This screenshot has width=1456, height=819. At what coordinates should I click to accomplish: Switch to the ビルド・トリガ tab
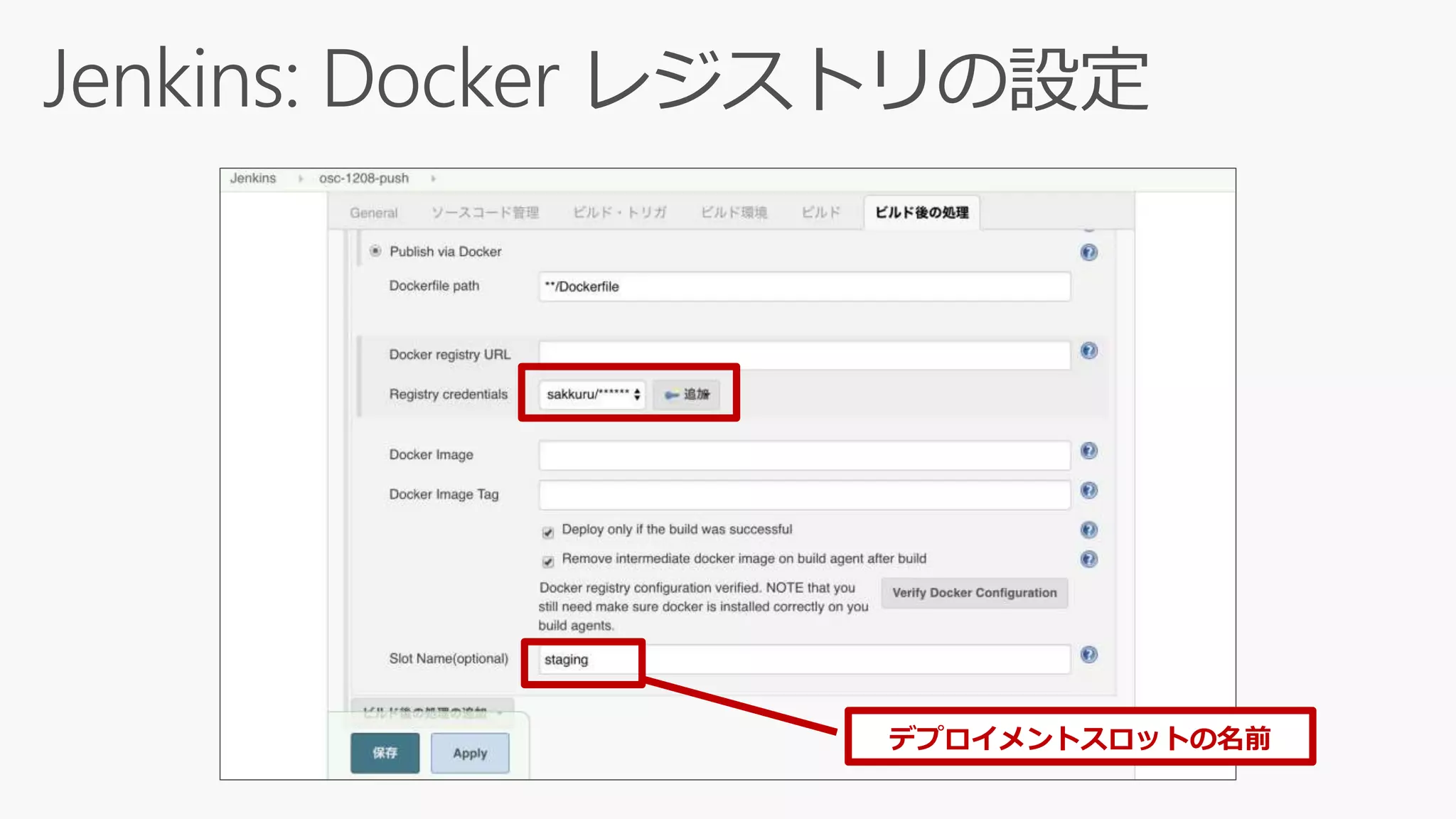point(620,213)
